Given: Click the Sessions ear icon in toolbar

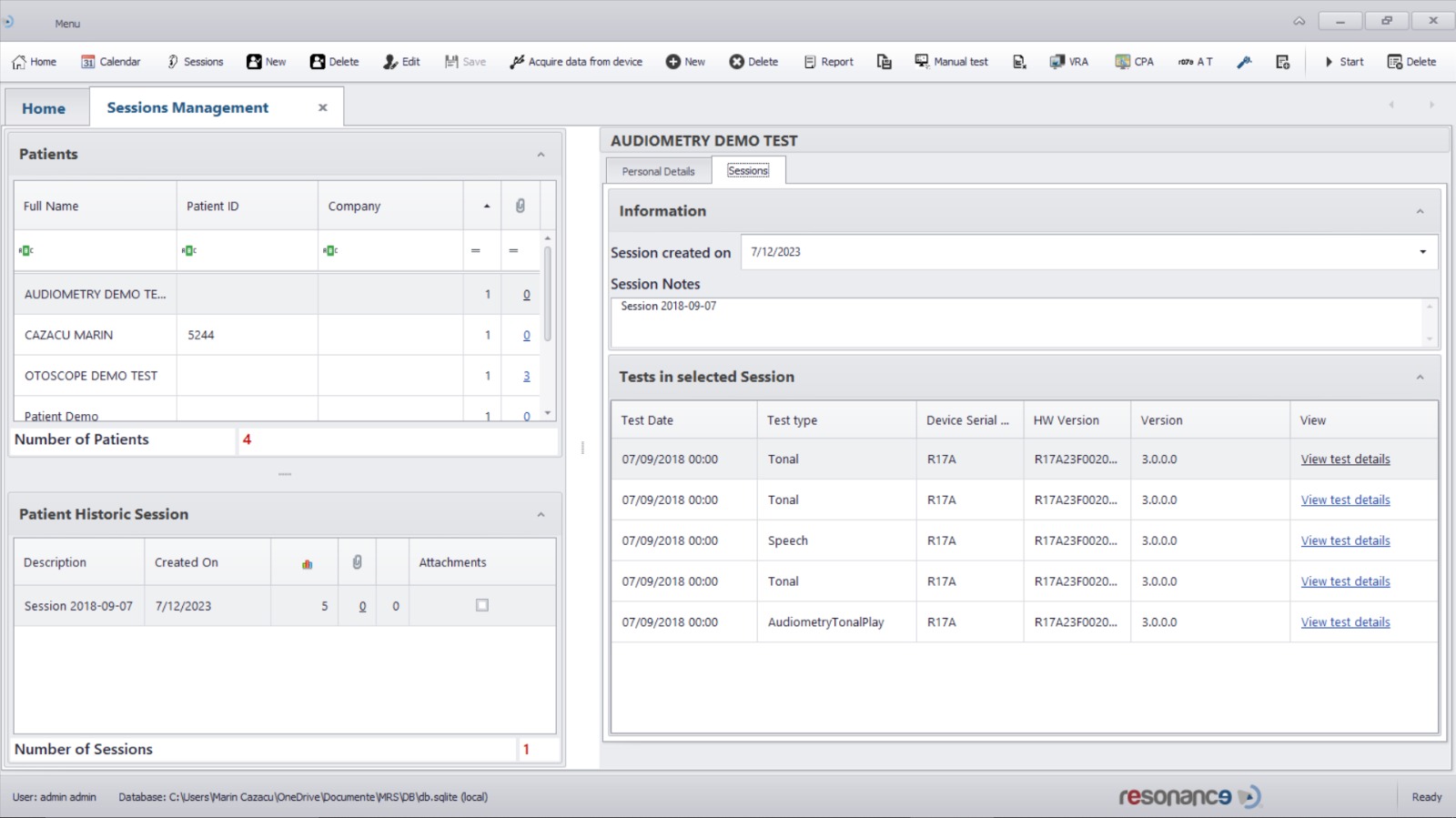Looking at the screenshot, I should click(172, 62).
